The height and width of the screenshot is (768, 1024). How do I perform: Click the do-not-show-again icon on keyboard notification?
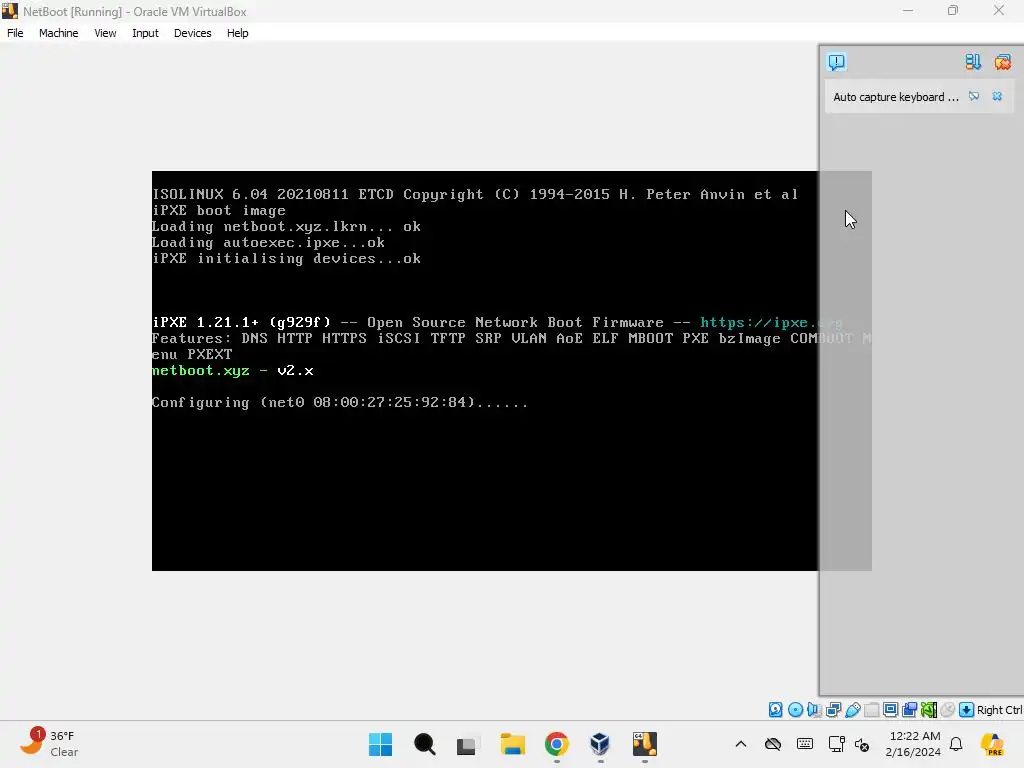974,97
